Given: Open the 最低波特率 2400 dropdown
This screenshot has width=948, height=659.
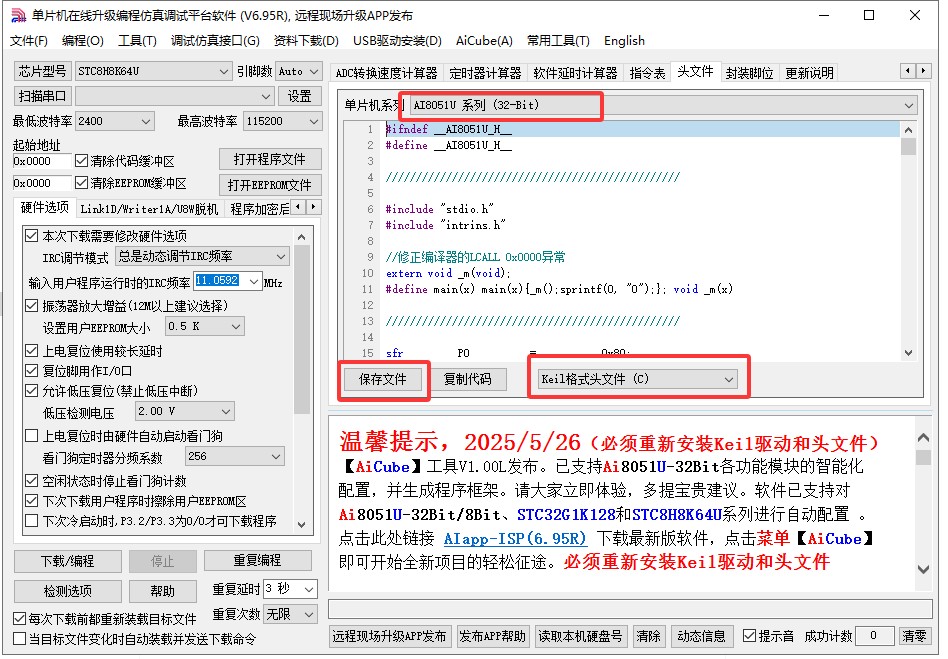Looking at the screenshot, I should click(x=115, y=122).
